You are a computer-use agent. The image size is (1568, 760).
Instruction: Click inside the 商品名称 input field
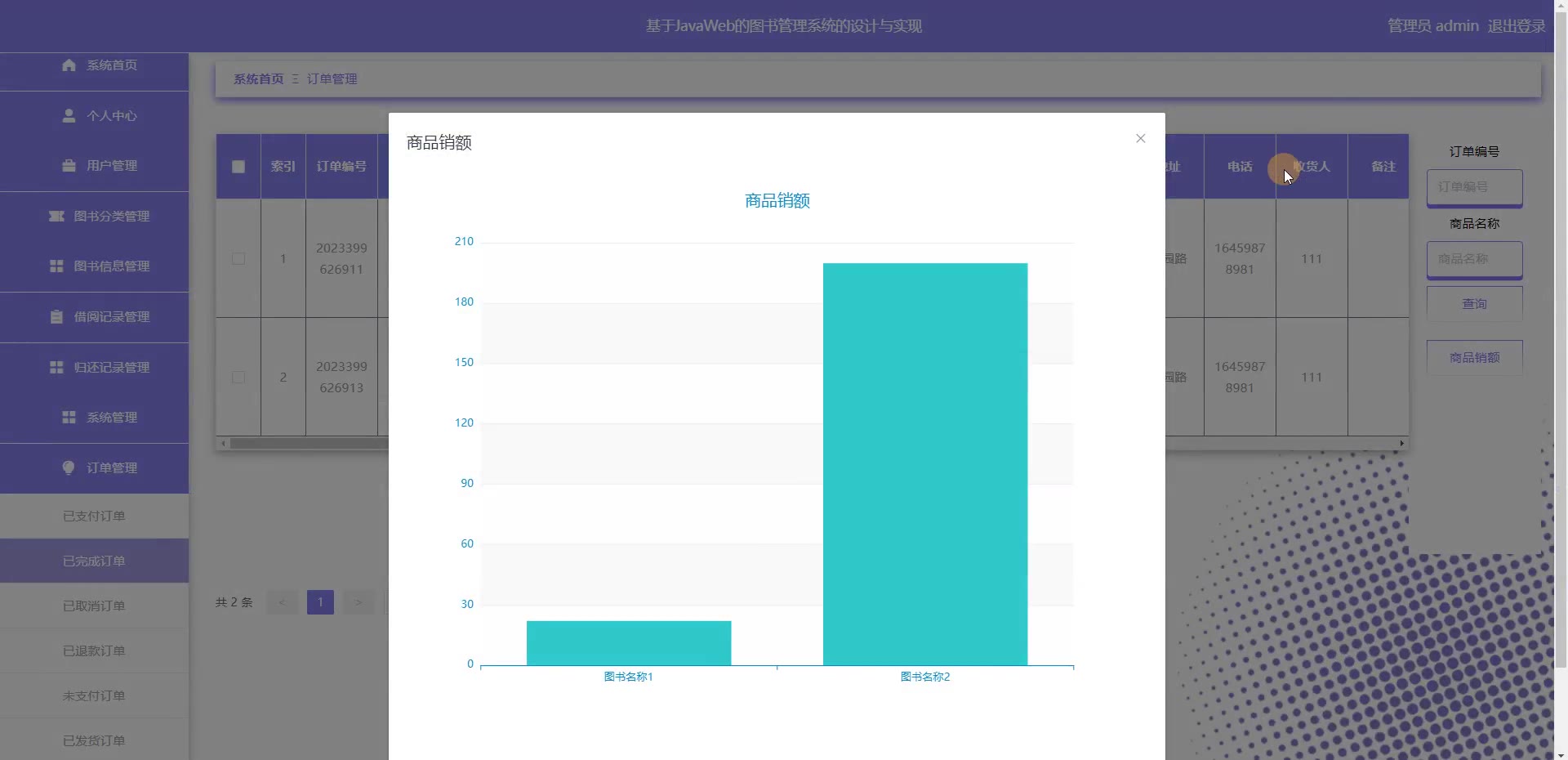click(x=1475, y=259)
